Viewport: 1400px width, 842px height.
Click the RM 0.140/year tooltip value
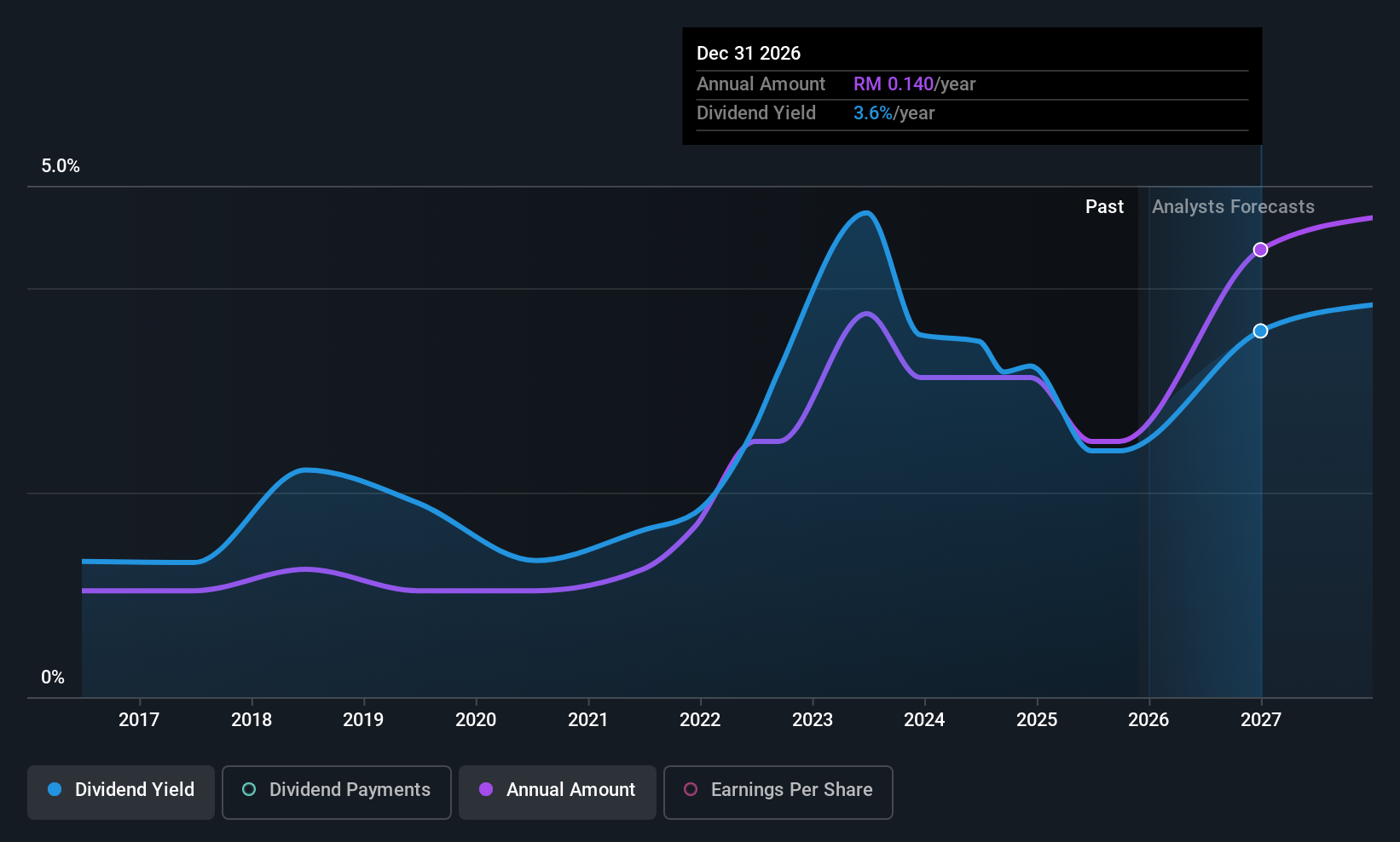click(914, 84)
